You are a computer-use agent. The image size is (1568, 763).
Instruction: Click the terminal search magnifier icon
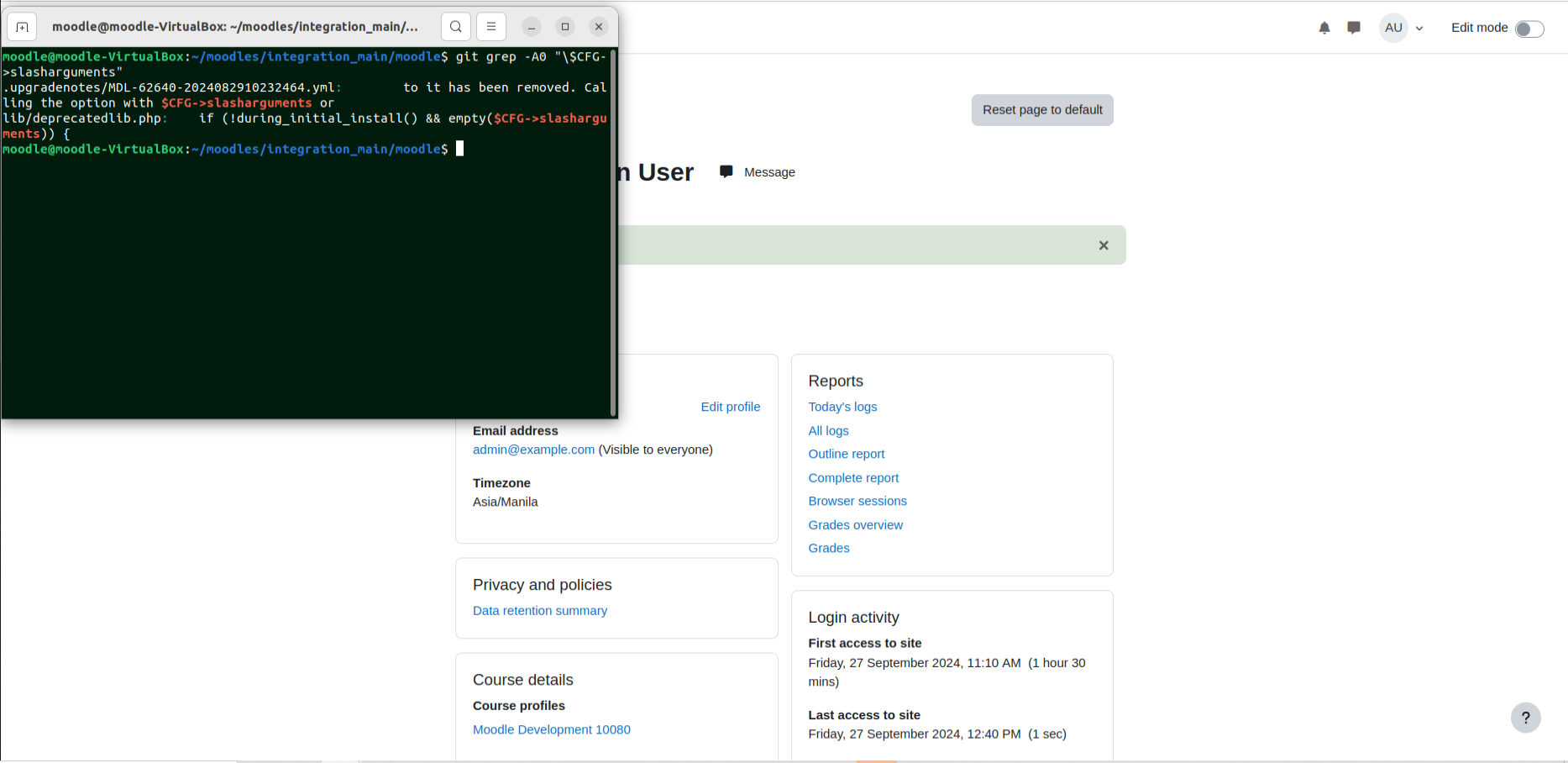coord(456,27)
